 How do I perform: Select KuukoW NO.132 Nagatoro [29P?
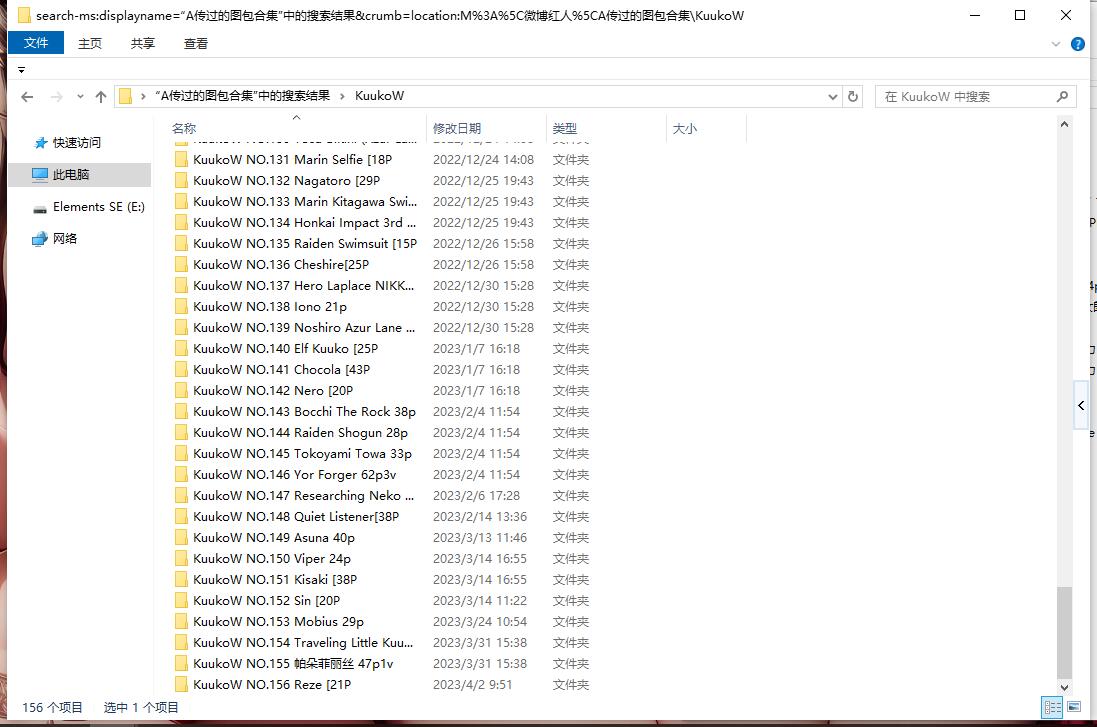[287, 181]
